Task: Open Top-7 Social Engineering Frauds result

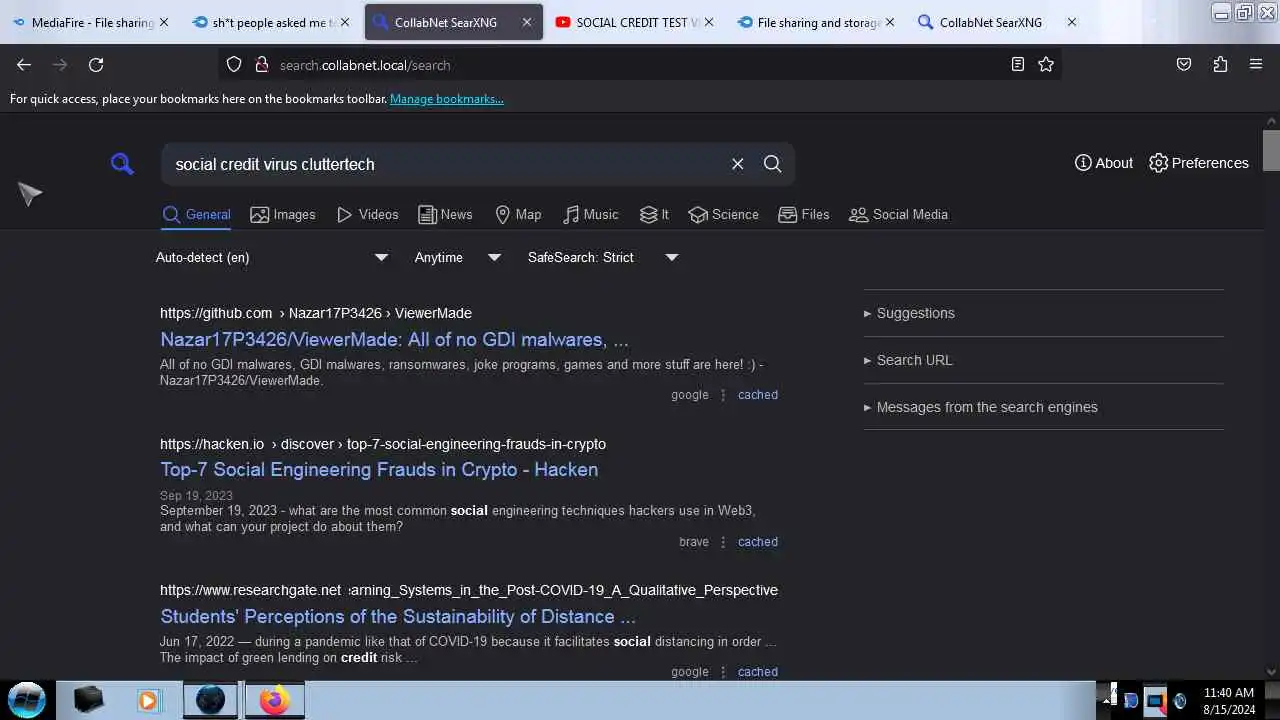Action: click(379, 469)
